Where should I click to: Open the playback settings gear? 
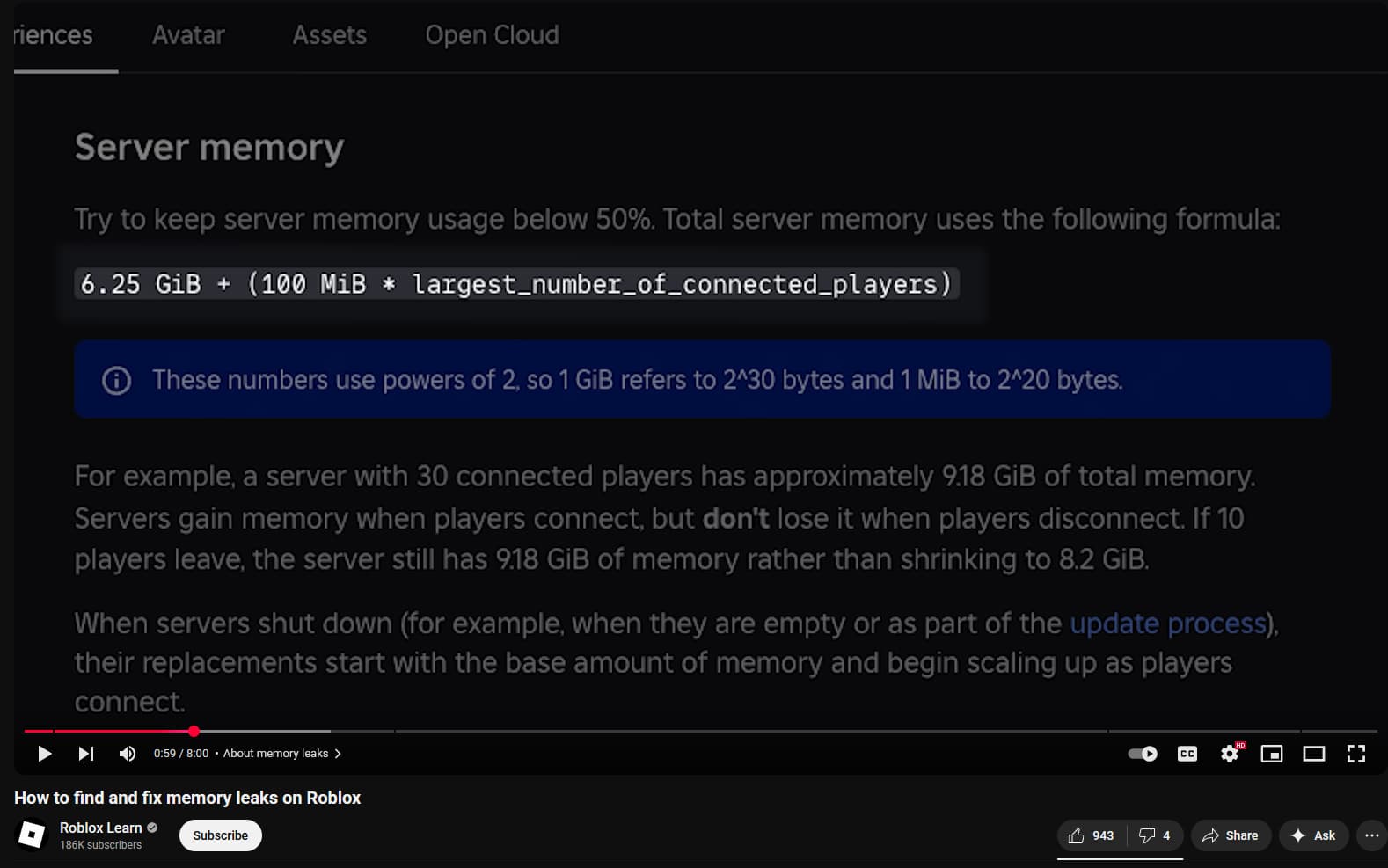[x=1229, y=753]
